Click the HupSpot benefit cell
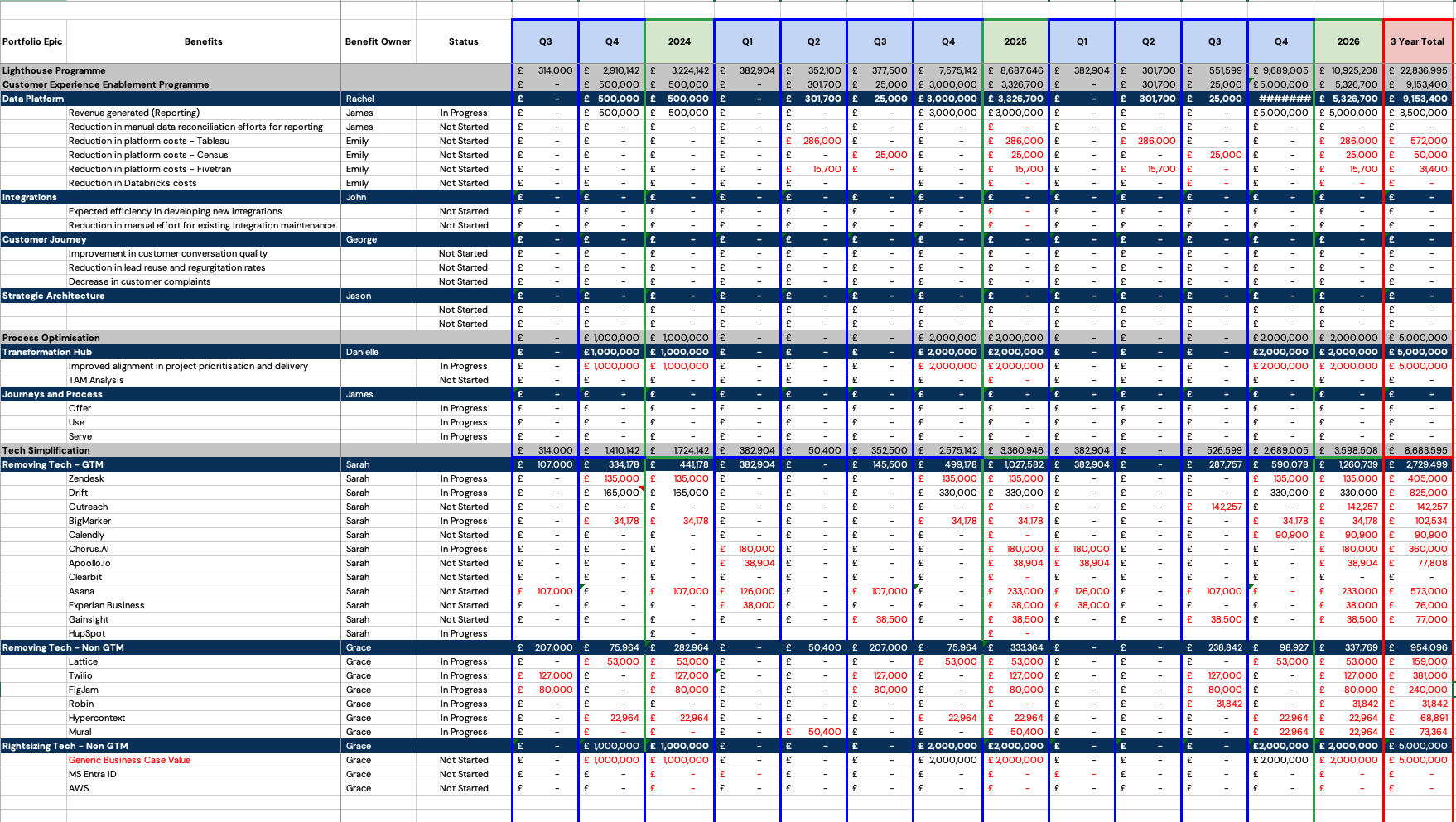 [x=89, y=633]
